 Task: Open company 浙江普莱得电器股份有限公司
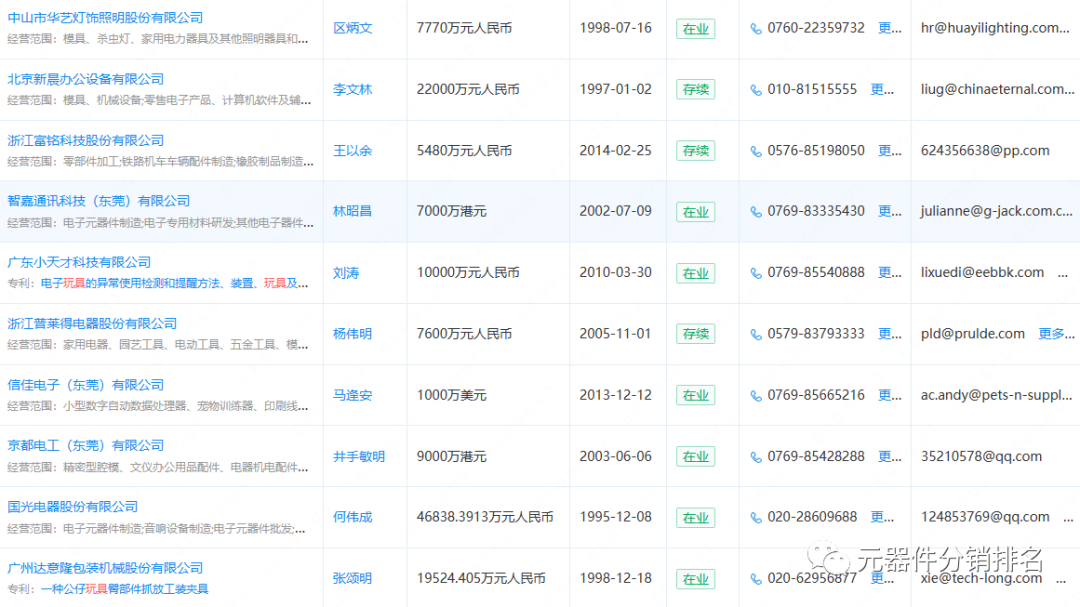pos(92,324)
